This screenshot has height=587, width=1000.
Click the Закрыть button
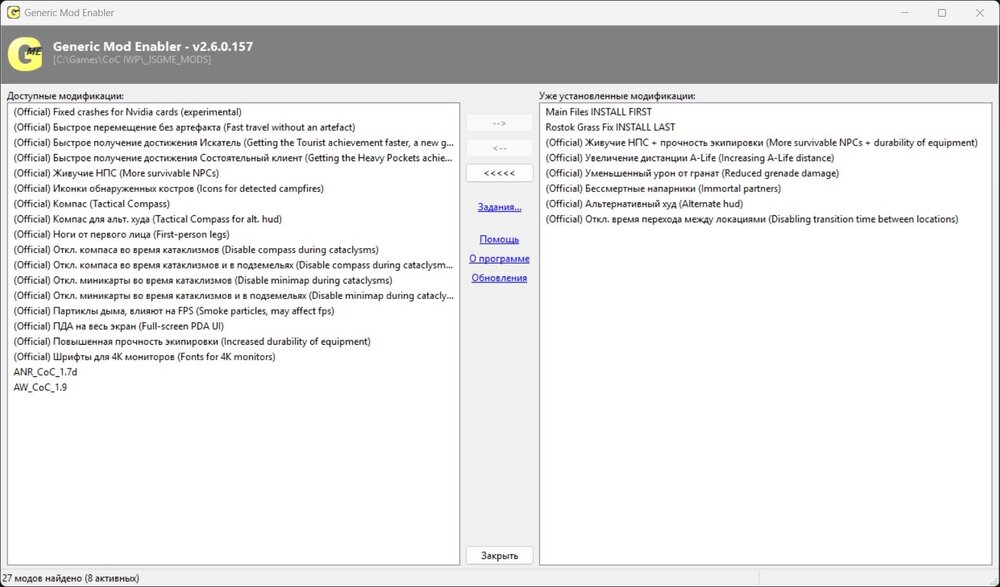point(499,556)
